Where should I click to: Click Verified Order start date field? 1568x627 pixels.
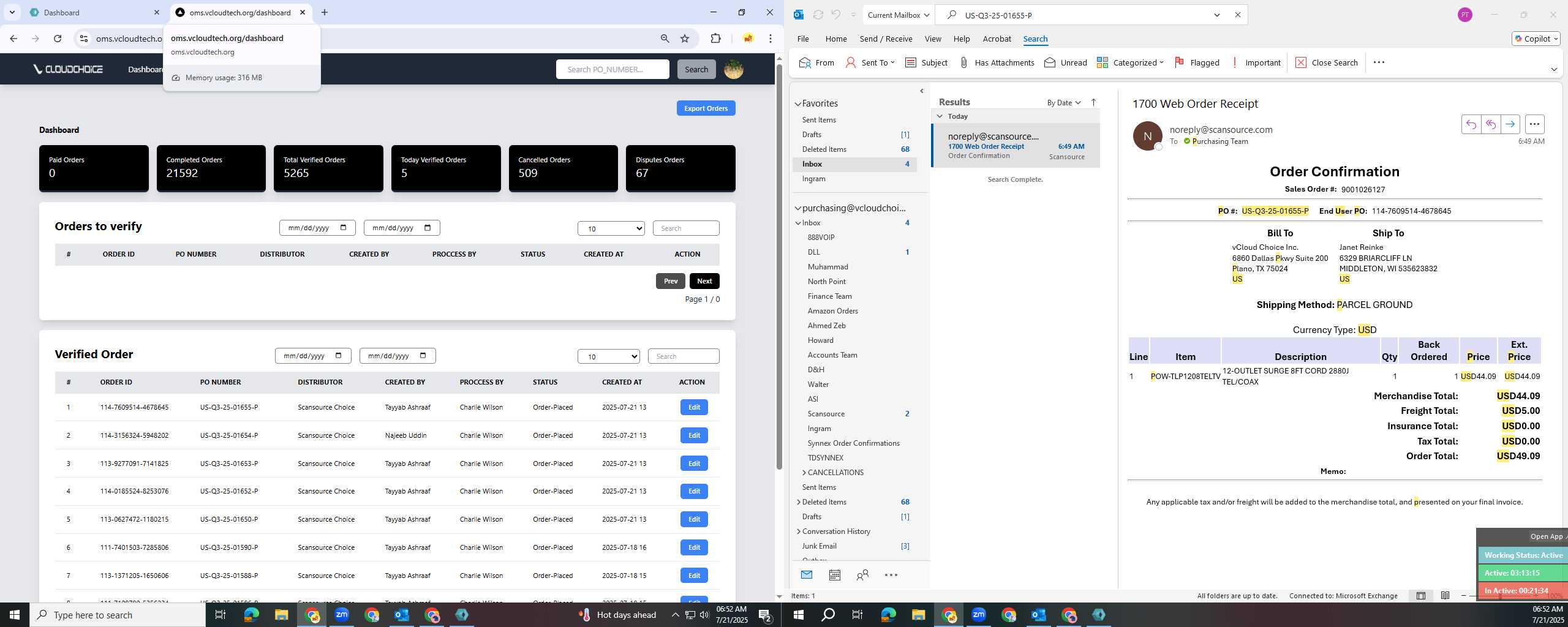[313, 356]
